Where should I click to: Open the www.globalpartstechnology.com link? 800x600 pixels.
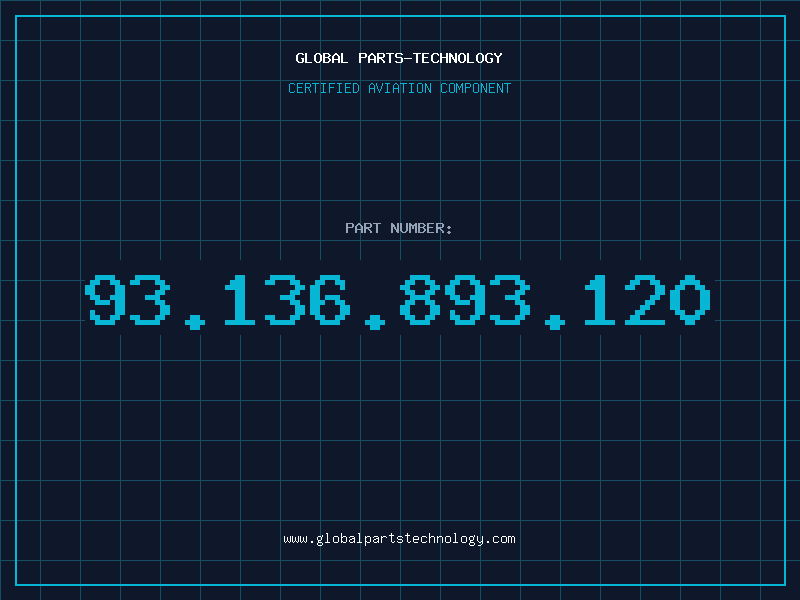point(399,539)
